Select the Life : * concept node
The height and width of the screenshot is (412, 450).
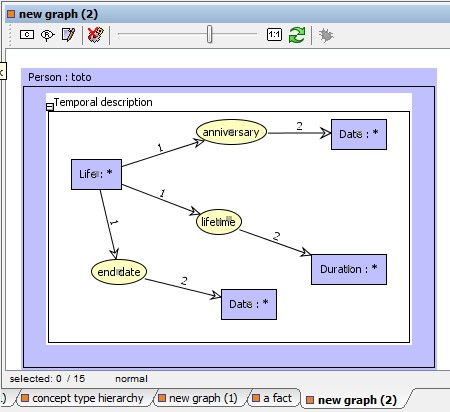pyautogui.click(x=96, y=174)
